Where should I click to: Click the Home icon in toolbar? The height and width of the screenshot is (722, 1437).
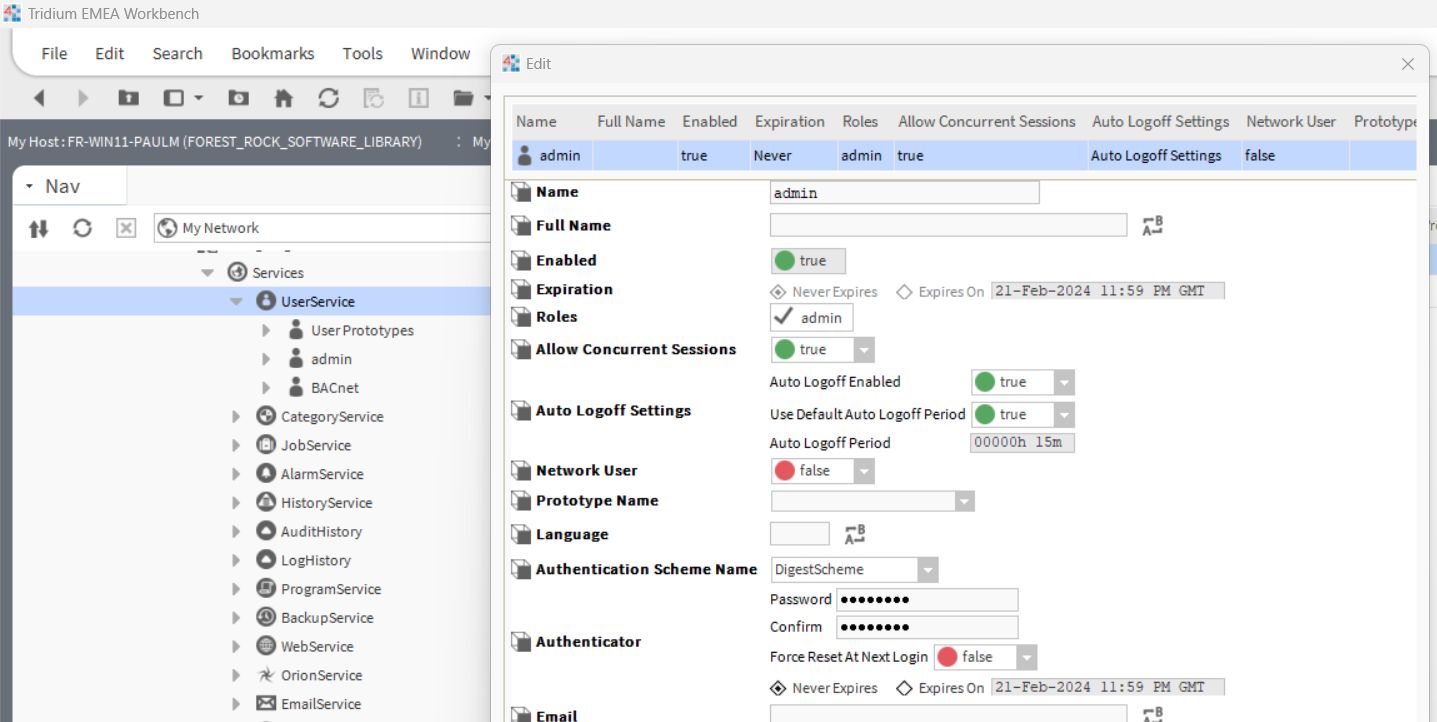click(x=284, y=98)
